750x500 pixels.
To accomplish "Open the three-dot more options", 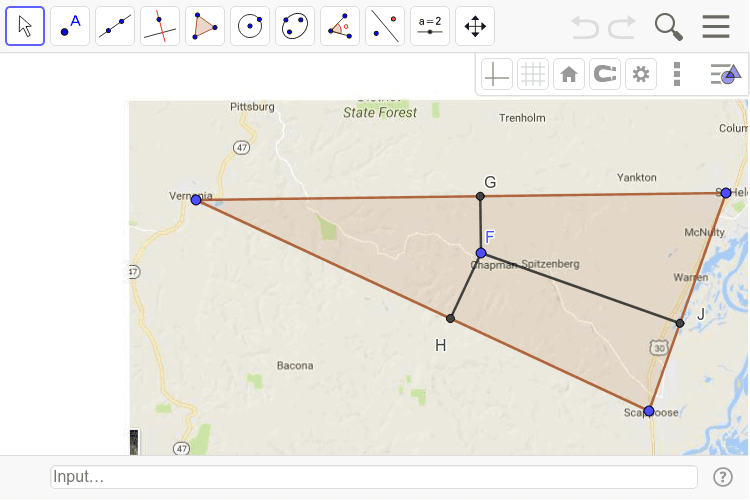I will [x=676, y=74].
